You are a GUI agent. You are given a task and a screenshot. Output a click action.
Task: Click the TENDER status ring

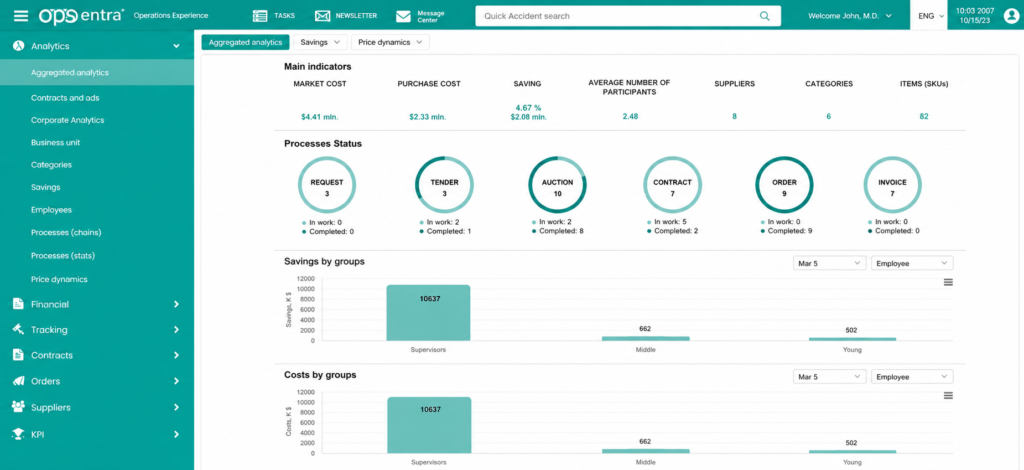(444, 185)
